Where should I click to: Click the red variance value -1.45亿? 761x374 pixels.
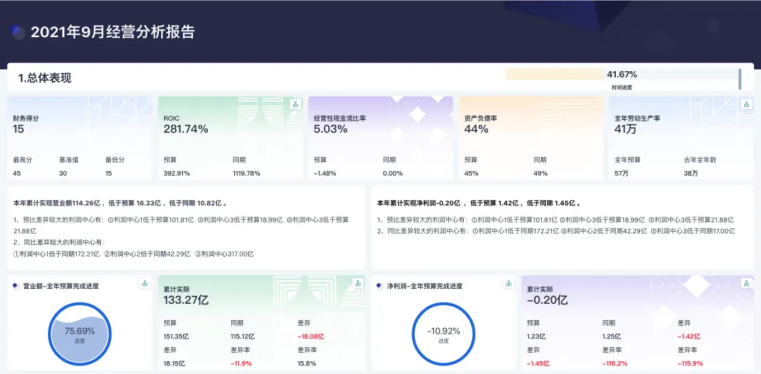[x=538, y=363]
